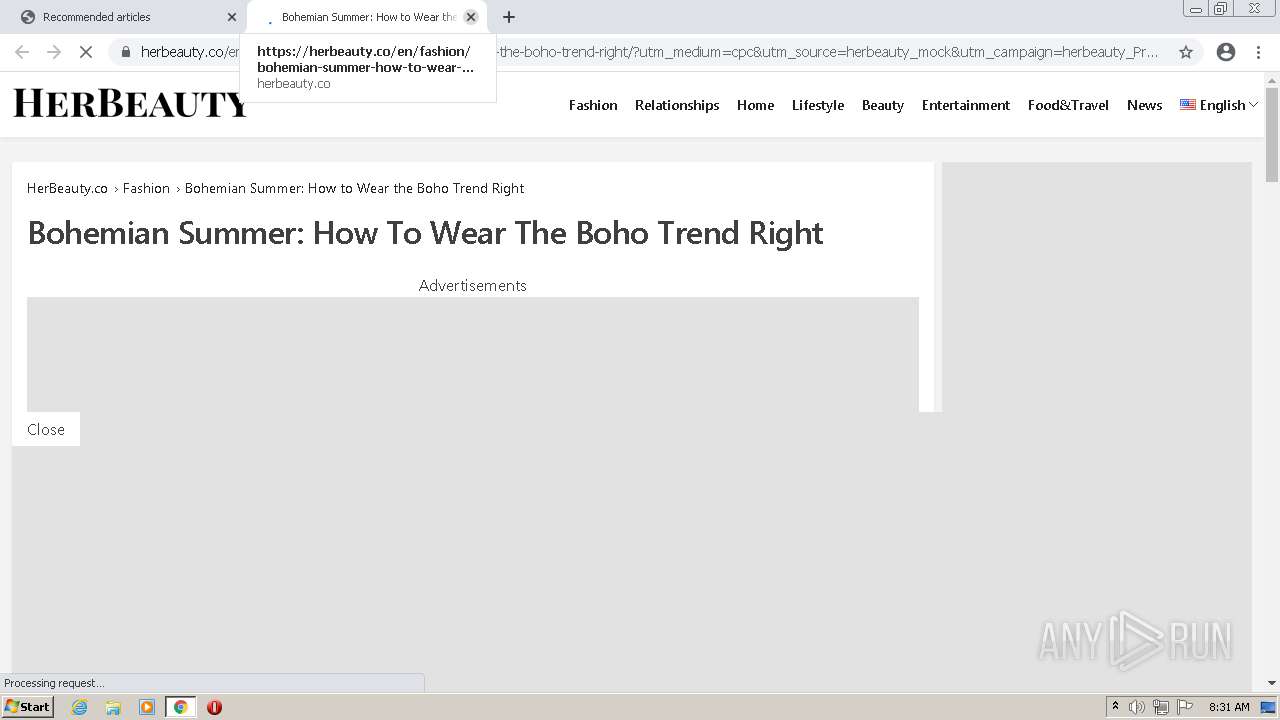Open the Lifestyle section

(818, 105)
